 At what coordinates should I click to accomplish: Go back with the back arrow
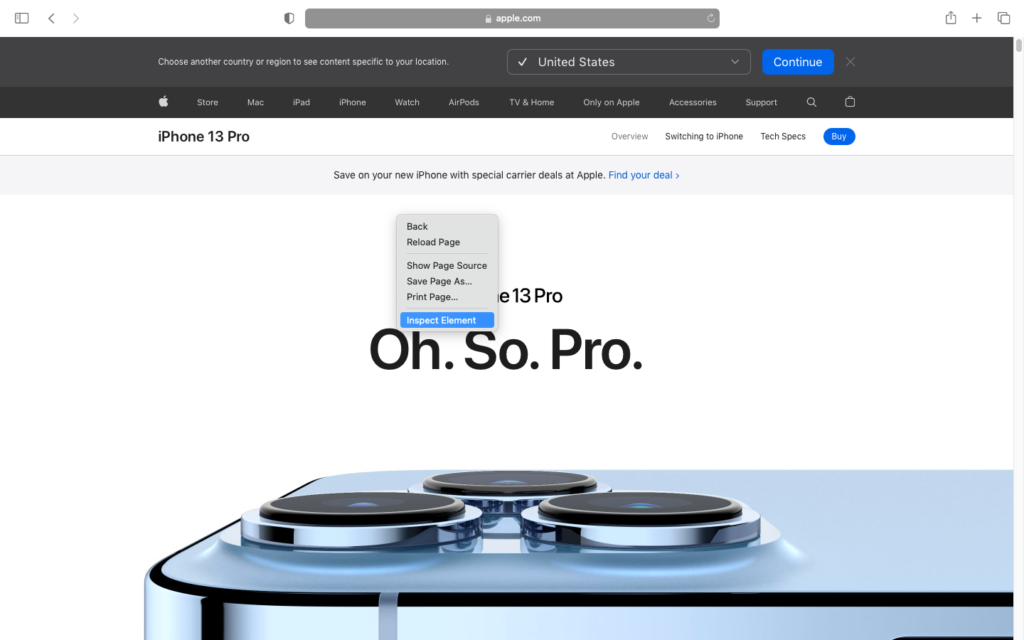(51, 18)
